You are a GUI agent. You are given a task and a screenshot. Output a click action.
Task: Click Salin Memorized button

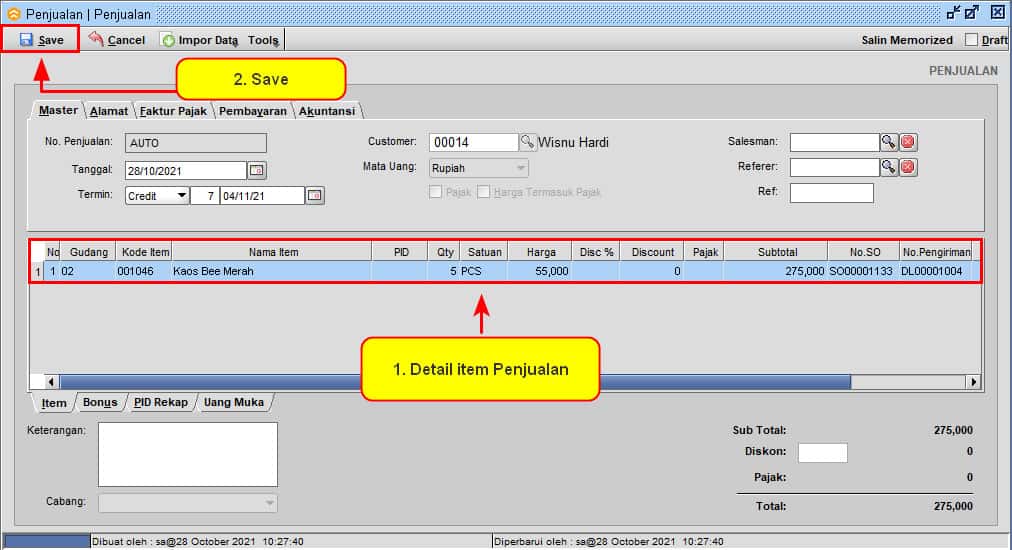[907, 40]
